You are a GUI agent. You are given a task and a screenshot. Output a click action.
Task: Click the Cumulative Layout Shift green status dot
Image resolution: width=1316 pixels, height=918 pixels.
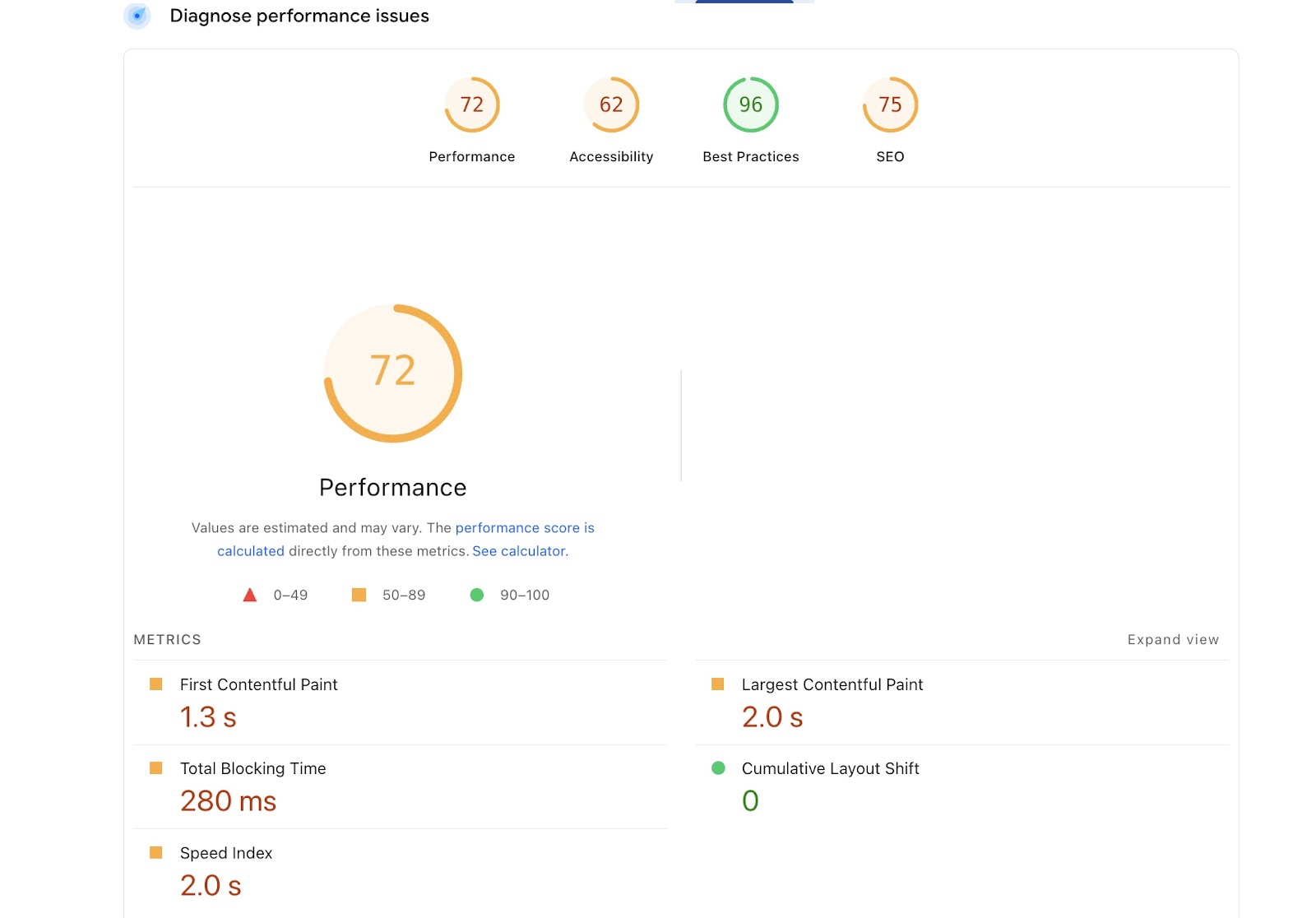[718, 767]
